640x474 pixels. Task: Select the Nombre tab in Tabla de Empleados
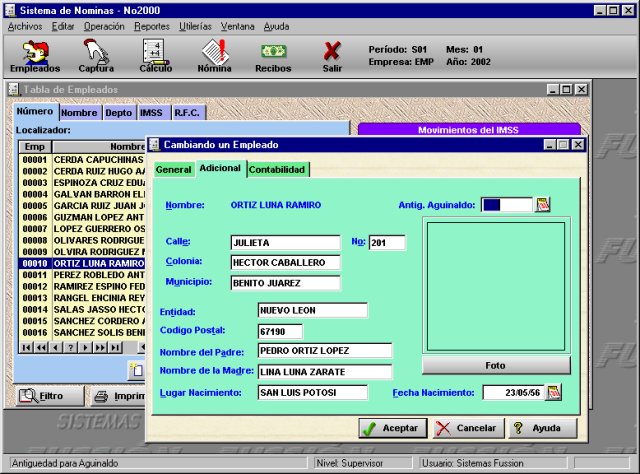[79, 113]
